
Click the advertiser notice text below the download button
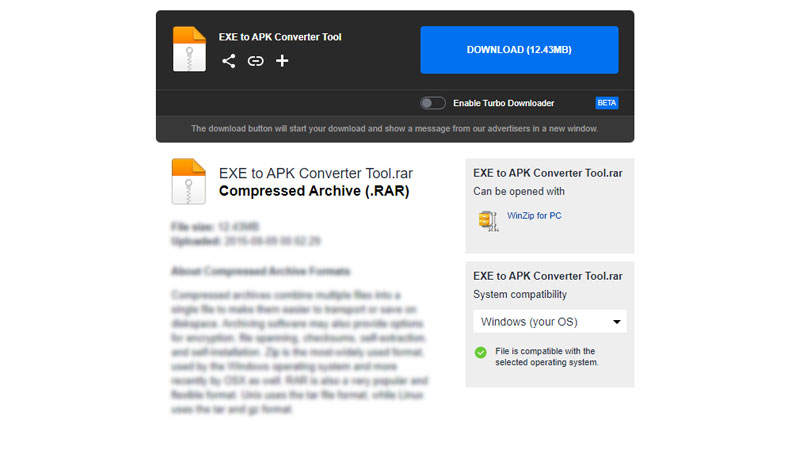pyautogui.click(x=395, y=129)
